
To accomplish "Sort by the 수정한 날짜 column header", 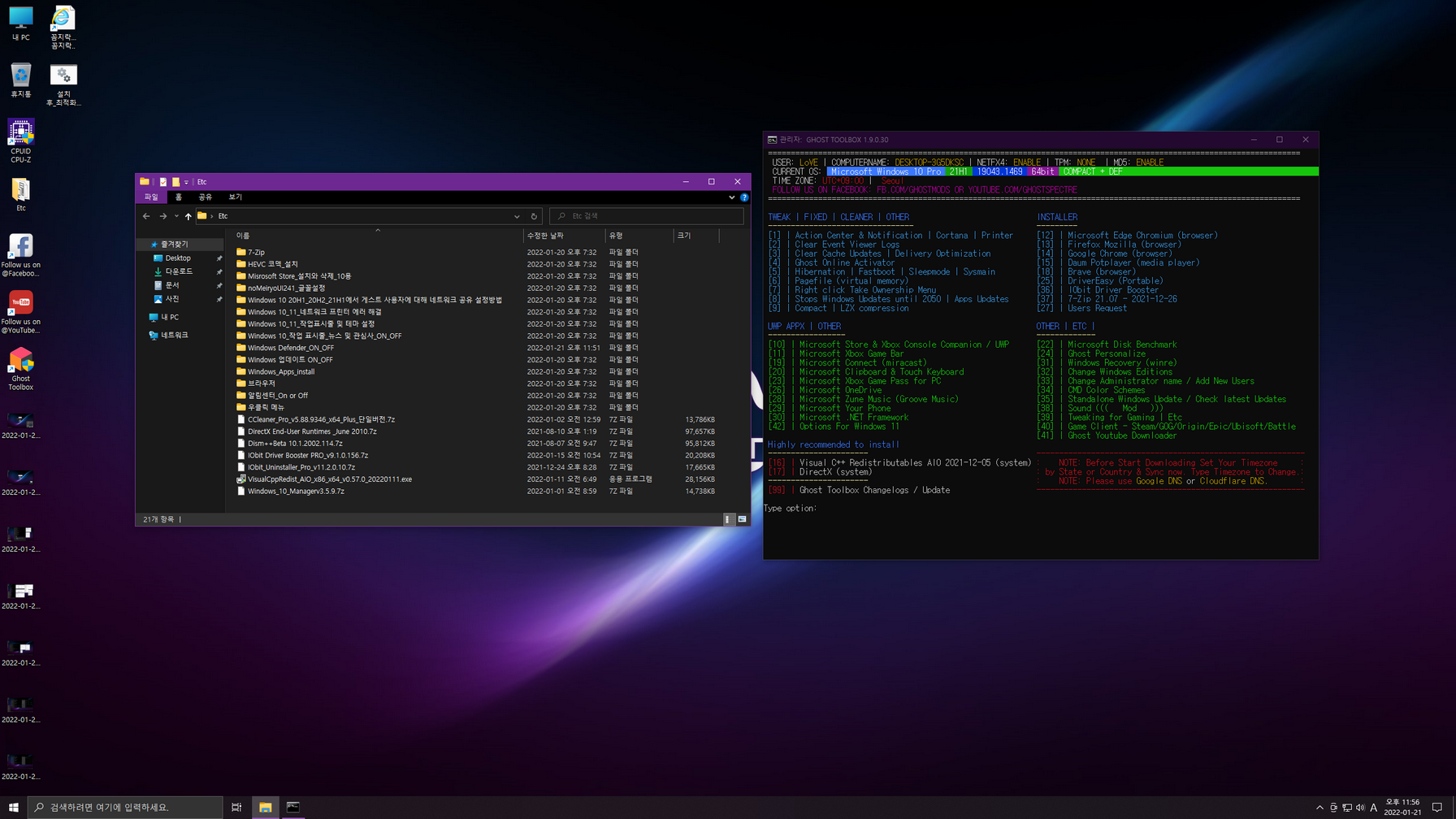I will [564, 236].
